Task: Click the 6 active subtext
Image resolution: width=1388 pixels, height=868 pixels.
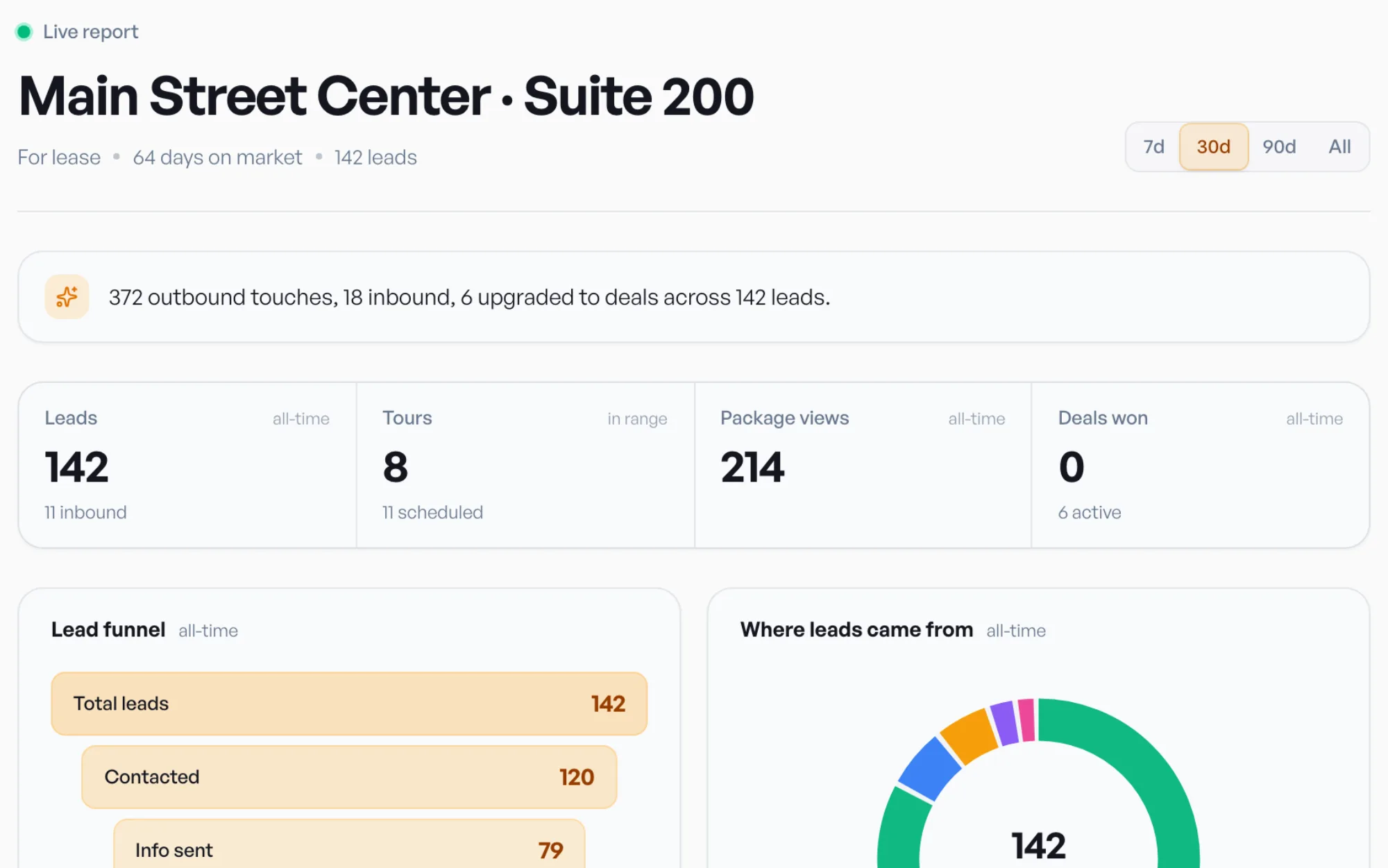Action: pyautogui.click(x=1090, y=512)
